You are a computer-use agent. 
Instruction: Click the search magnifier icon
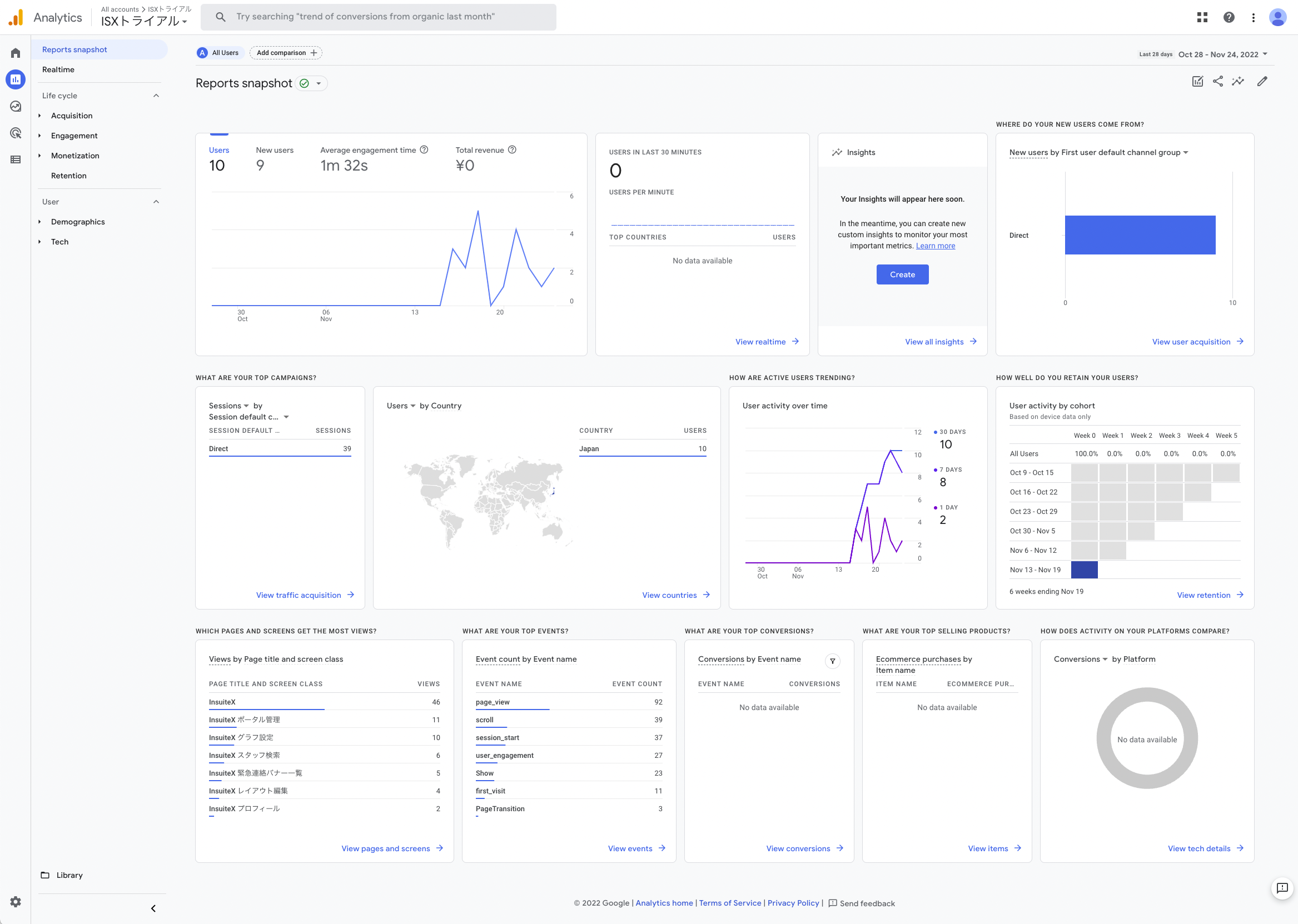coord(221,17)
